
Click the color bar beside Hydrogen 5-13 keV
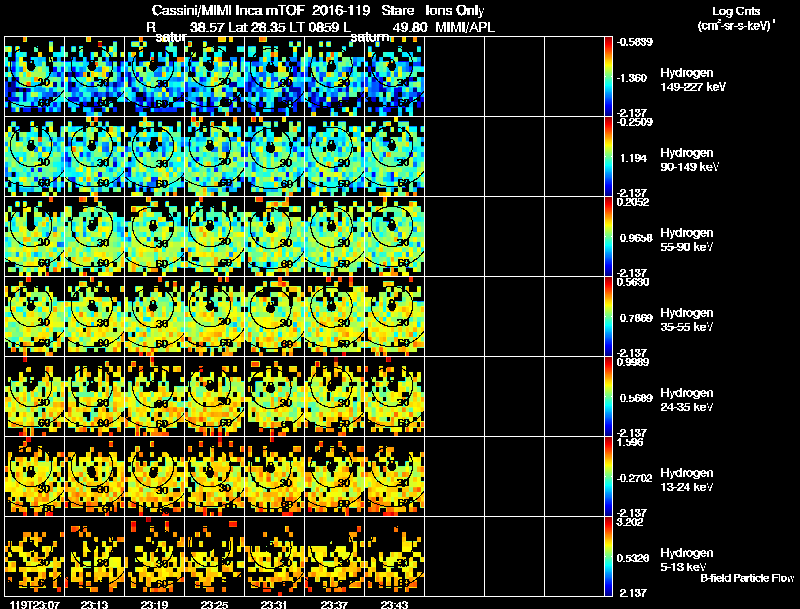click(608, 557)
